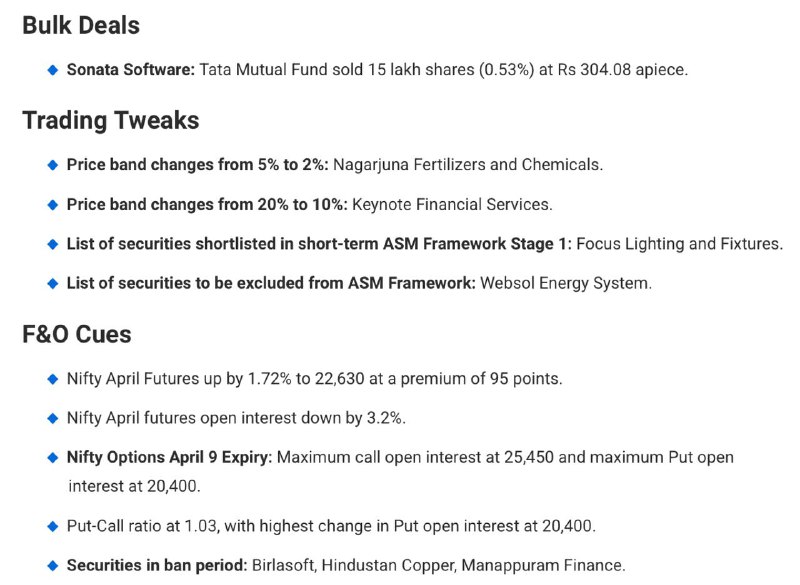The image size is (800, 585).
Task: Click the diamond bullet next to 20% to 10% price band
Action: click(x=53, y=205)
